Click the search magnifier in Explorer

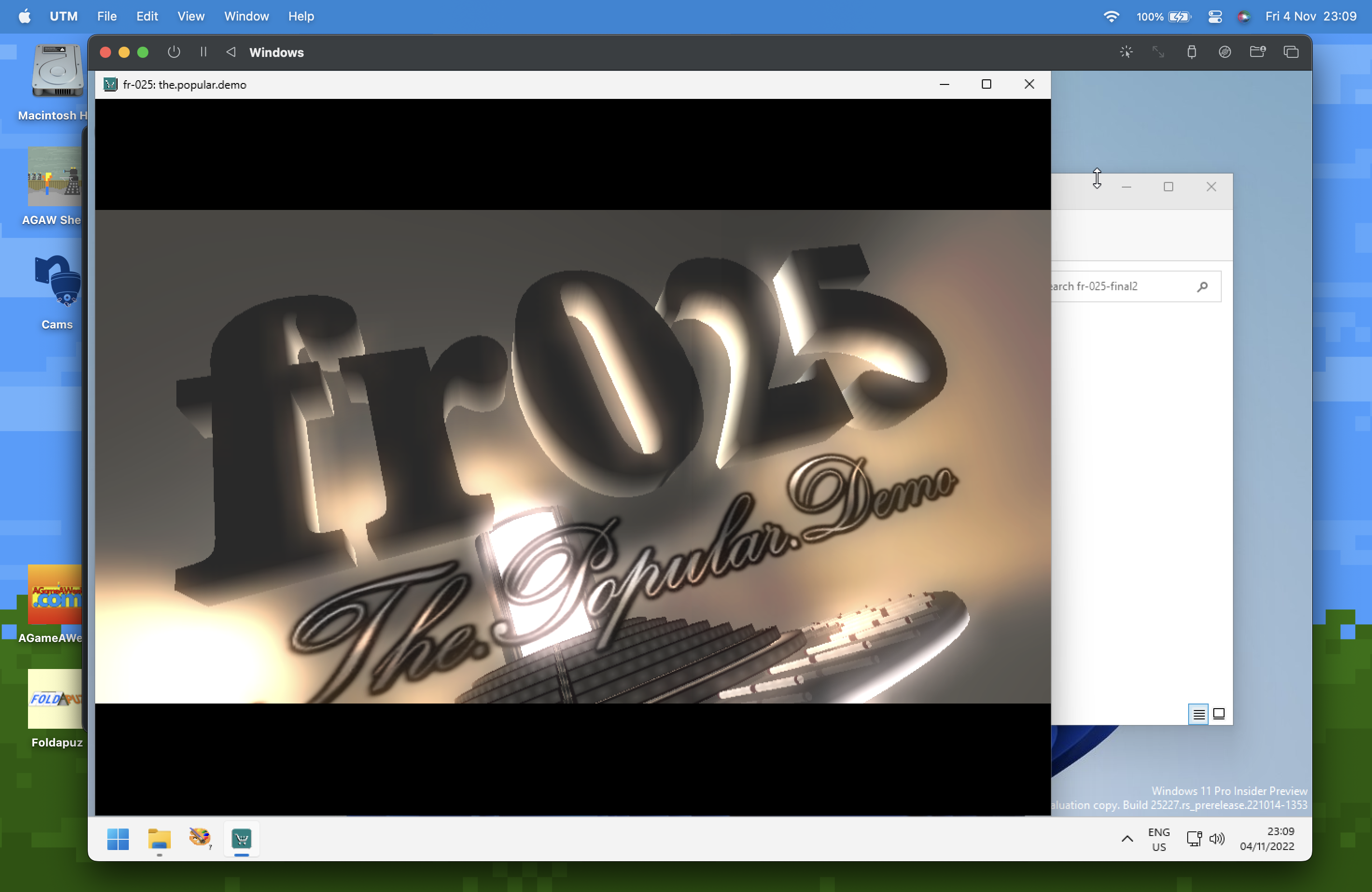[1202, 286]
